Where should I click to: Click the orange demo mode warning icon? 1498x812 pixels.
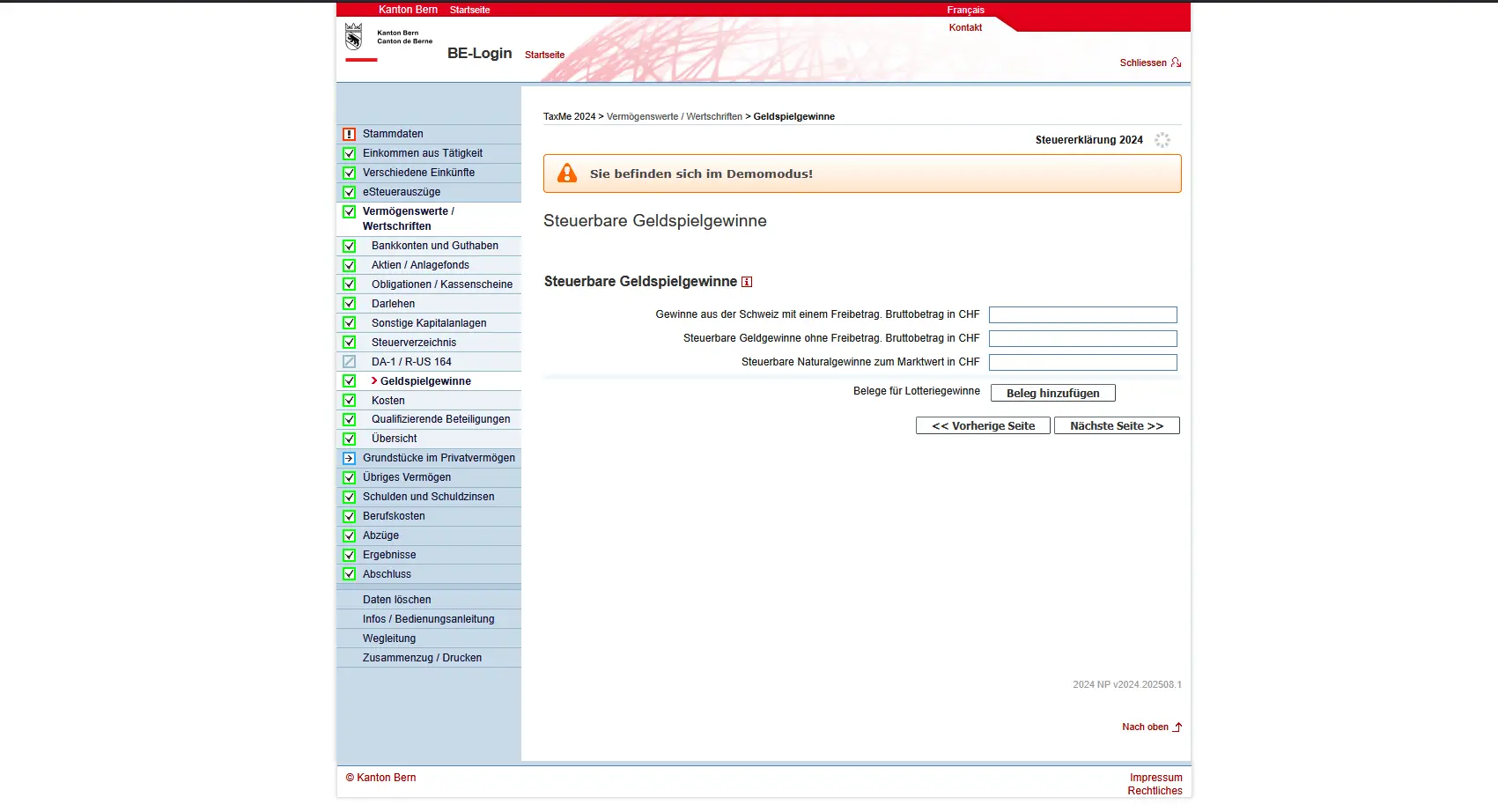click(x=567, y=173)
